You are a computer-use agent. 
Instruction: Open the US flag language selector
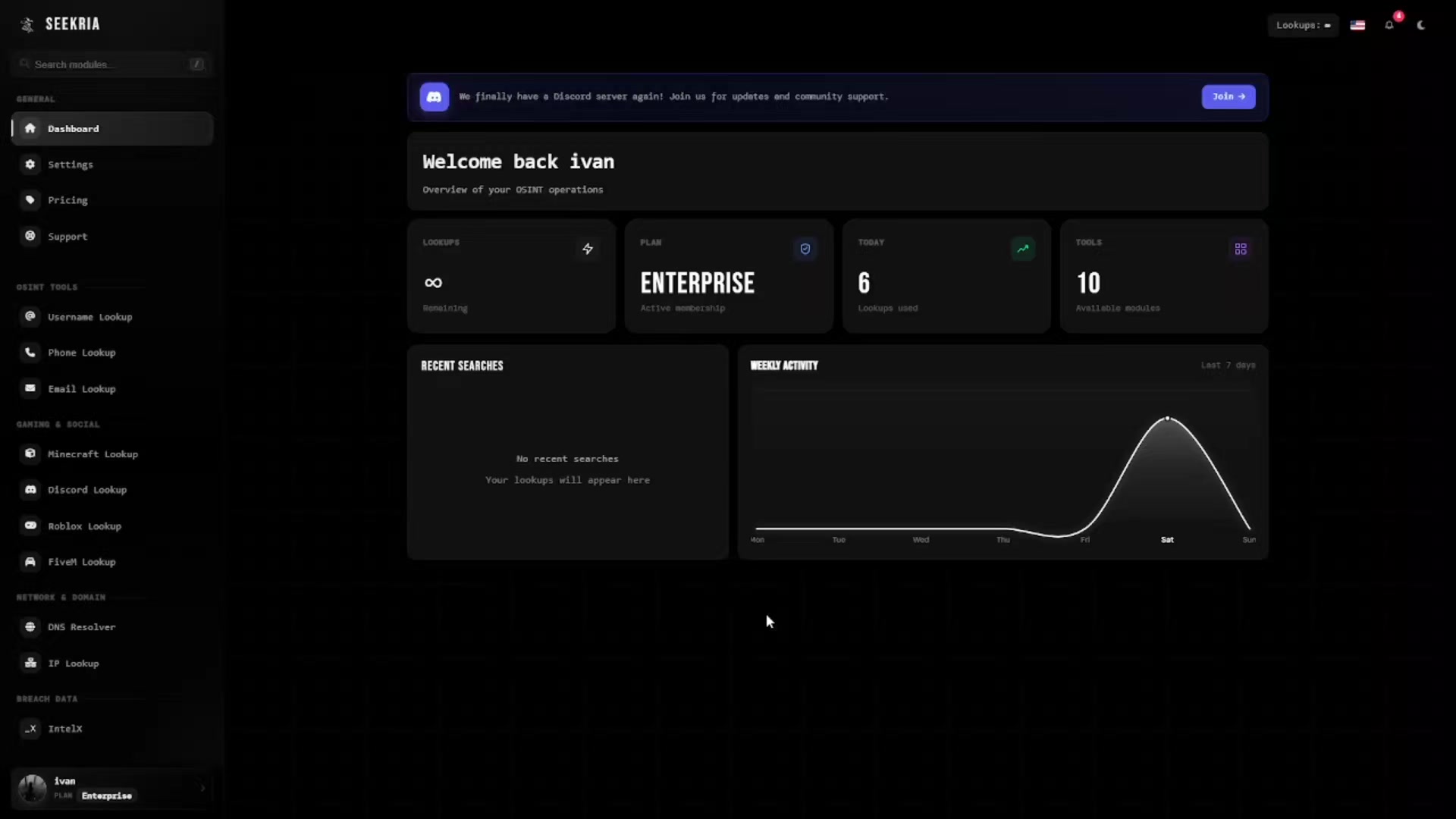[1357, 25]
